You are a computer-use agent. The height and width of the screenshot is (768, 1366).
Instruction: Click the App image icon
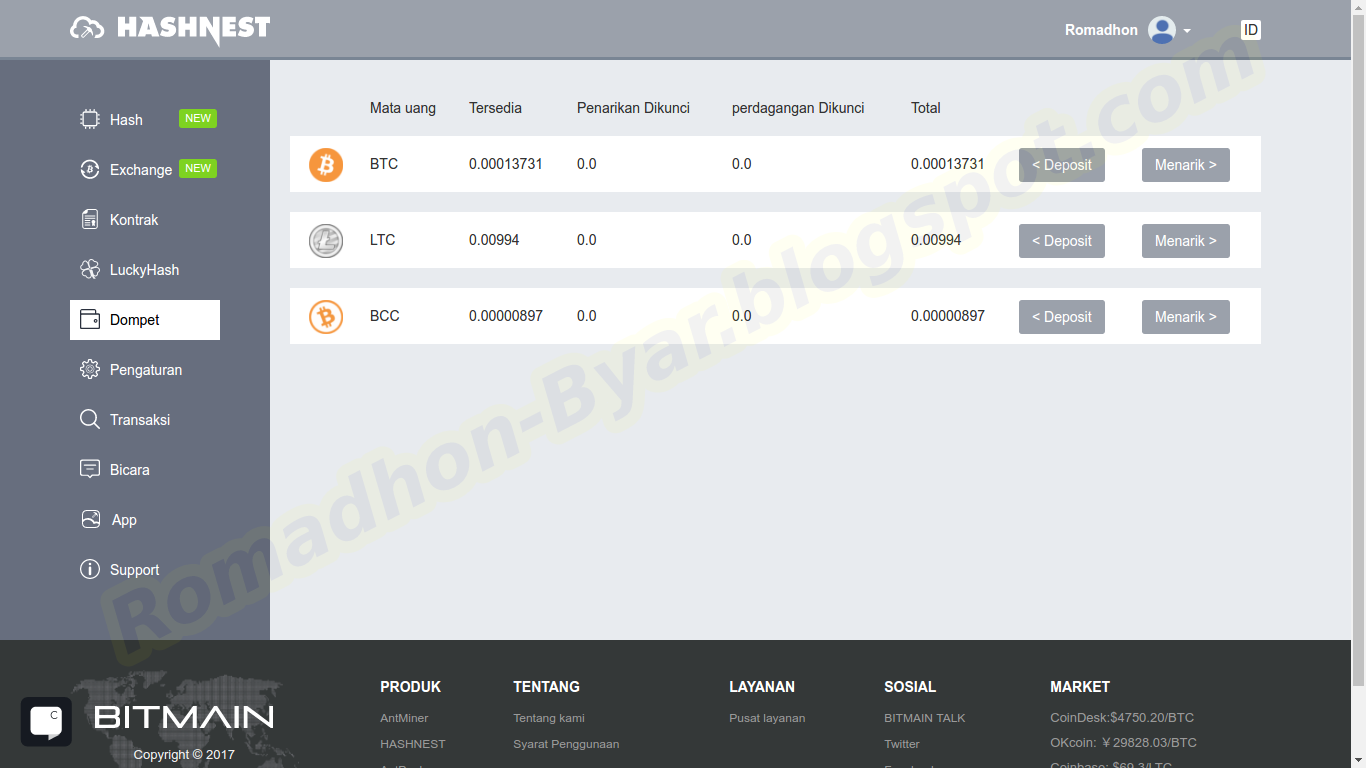coord(90,519)
